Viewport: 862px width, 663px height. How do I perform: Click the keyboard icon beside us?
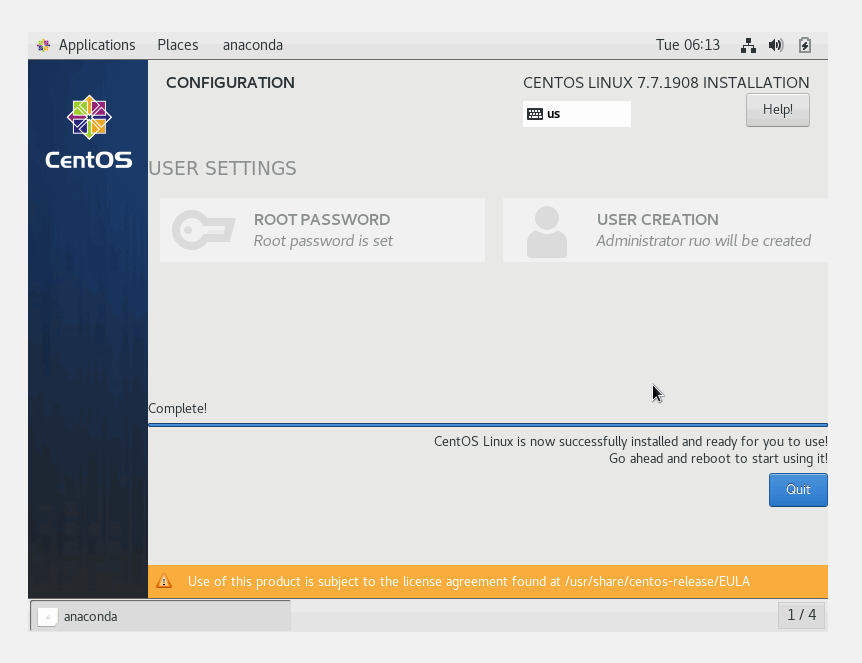(x=535, y=114)
